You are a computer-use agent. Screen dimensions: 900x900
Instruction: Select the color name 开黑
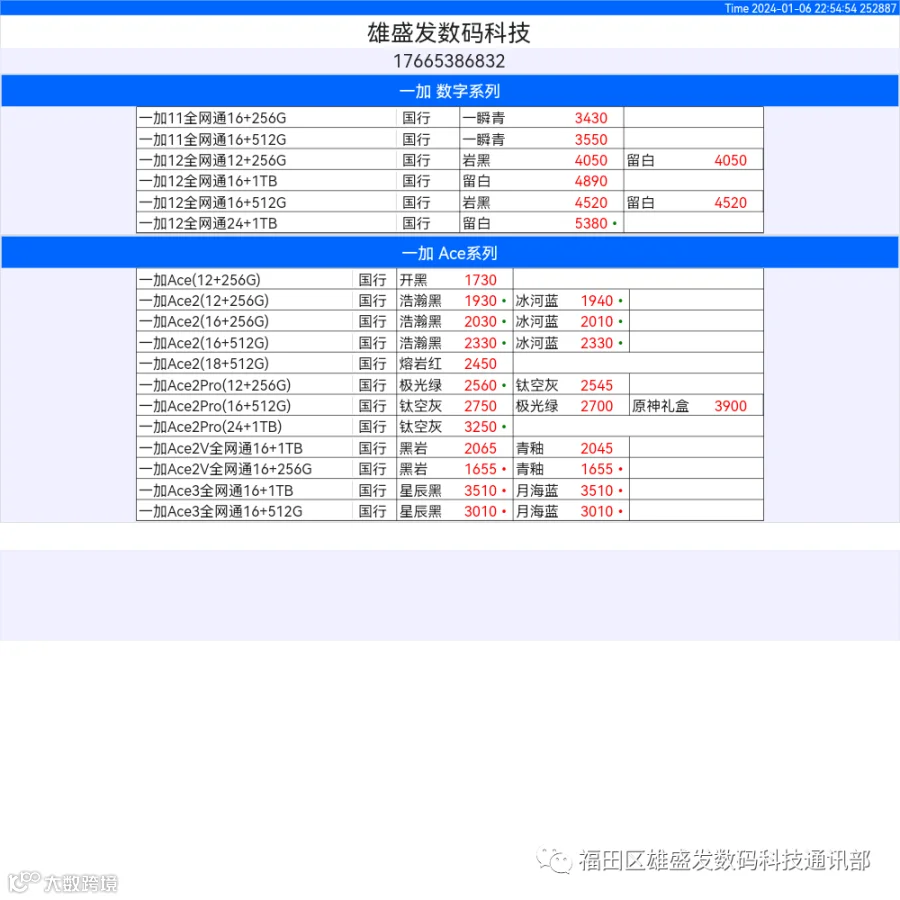pos(413,280)
